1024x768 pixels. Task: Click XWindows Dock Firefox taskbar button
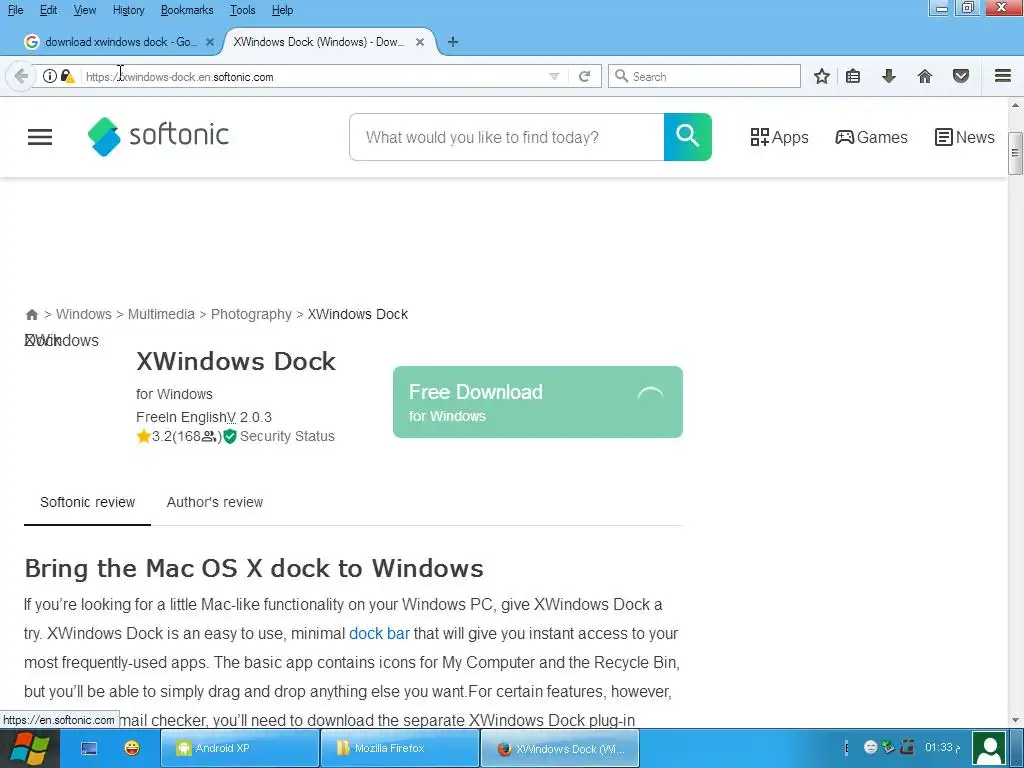(560, 748)
